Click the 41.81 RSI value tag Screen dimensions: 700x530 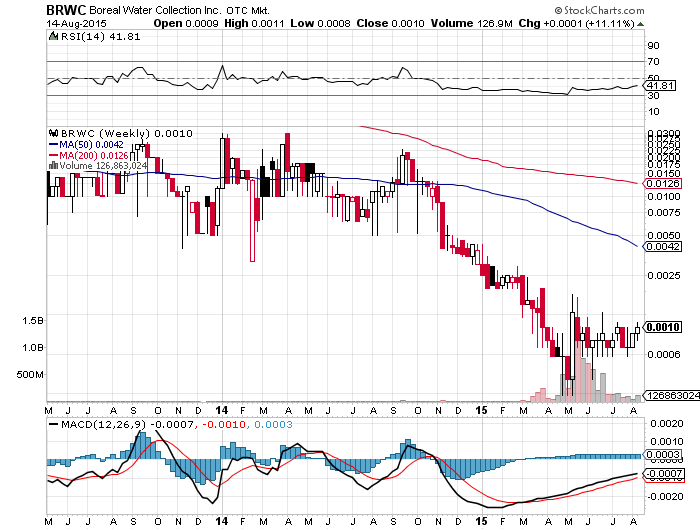click(661, 85)
